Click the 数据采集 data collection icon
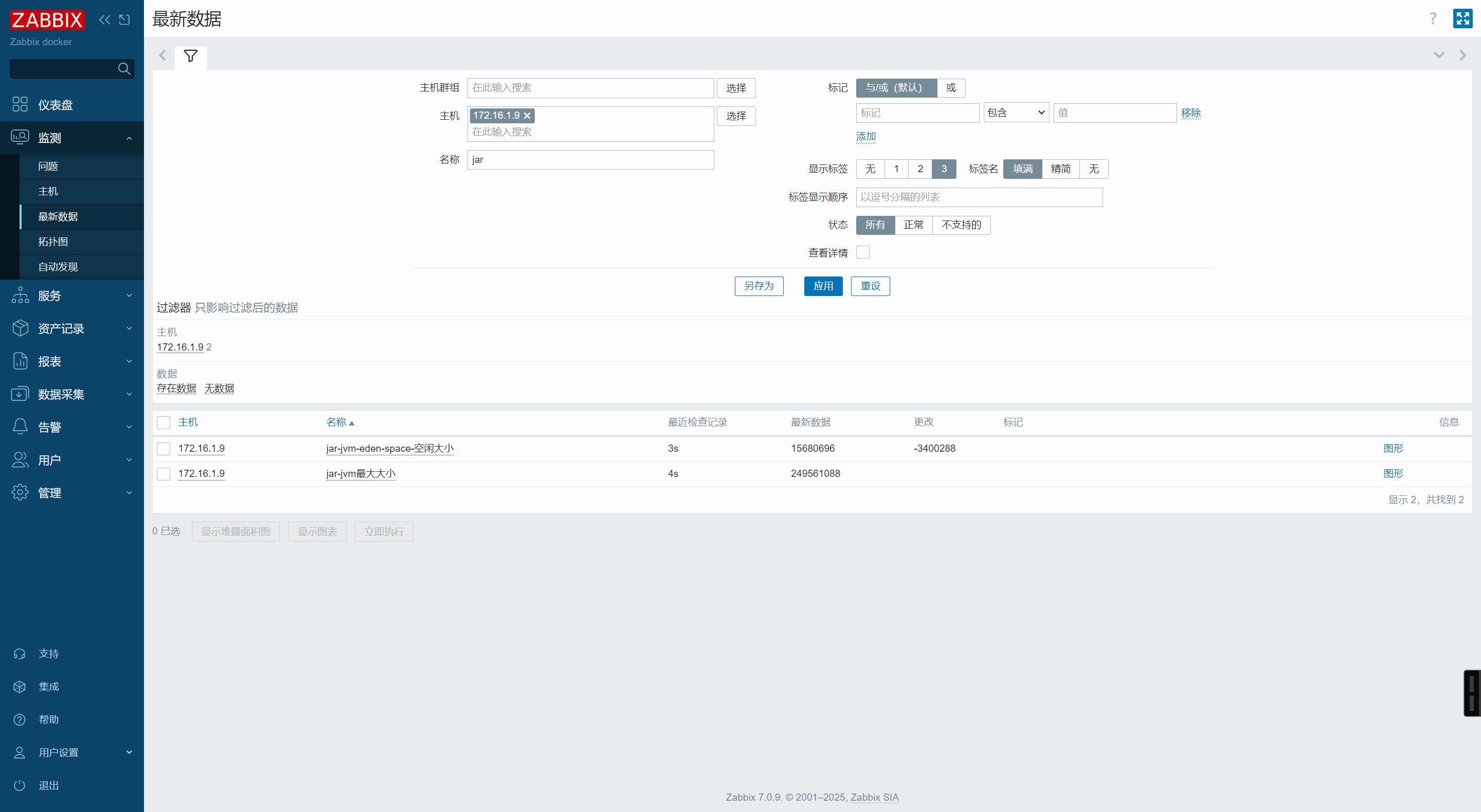The width and height of the screenshot is (1481, 812). (20, 394)
